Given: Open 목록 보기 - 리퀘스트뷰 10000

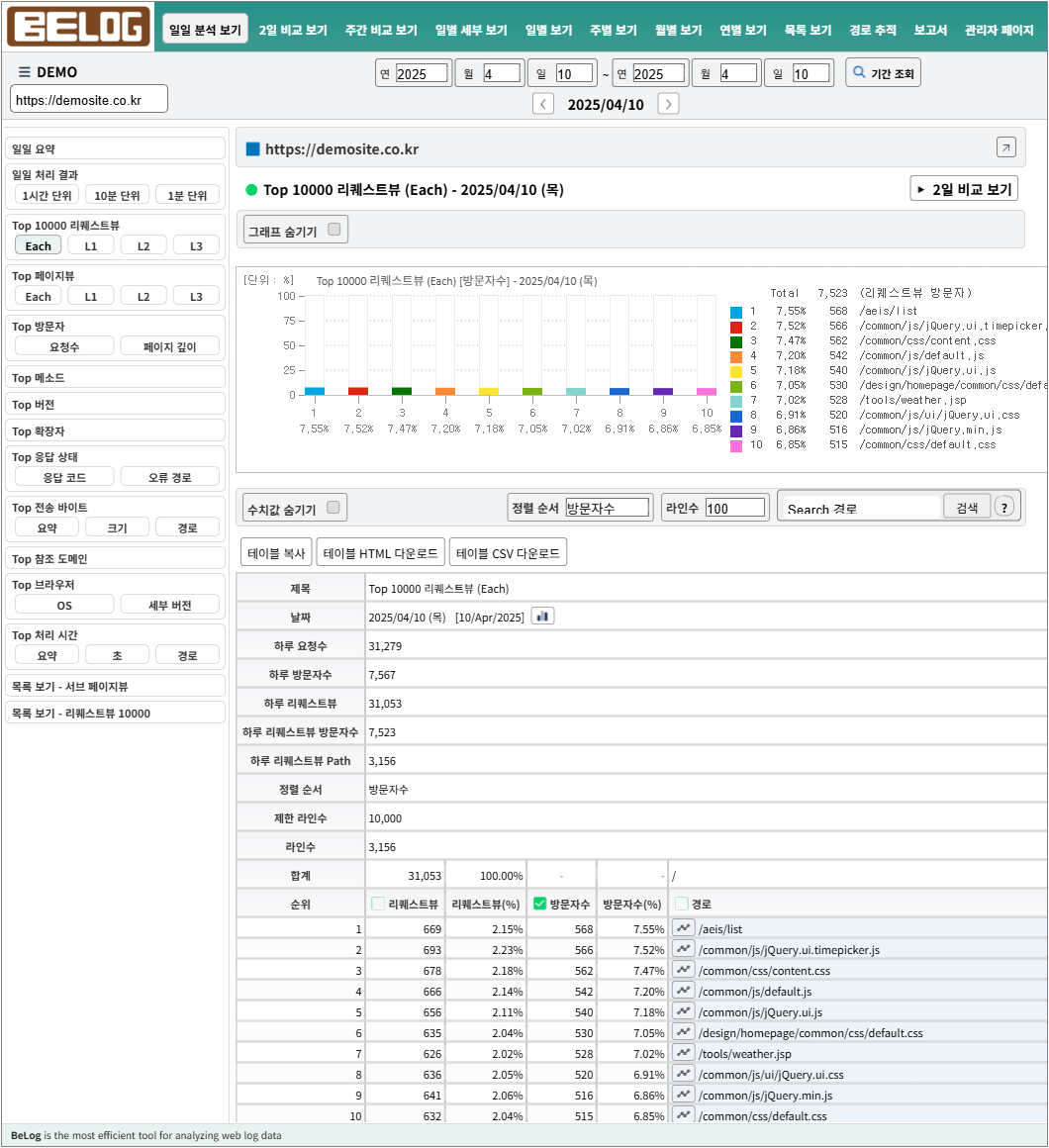Looking at the screenshot, I should [x=115, y=713].
